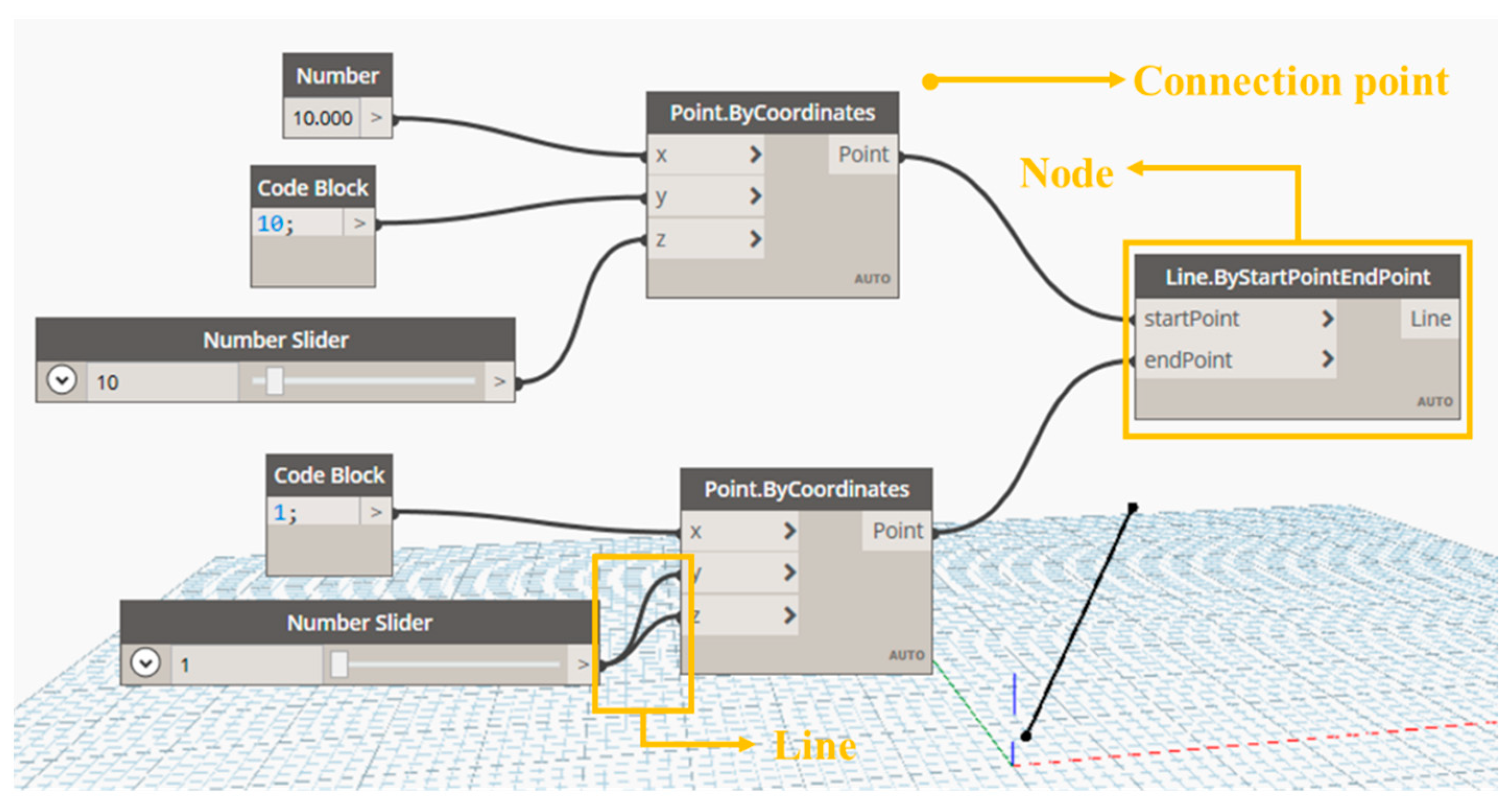
Task: Expand options of slider valued 1
Action: point(145,662)
